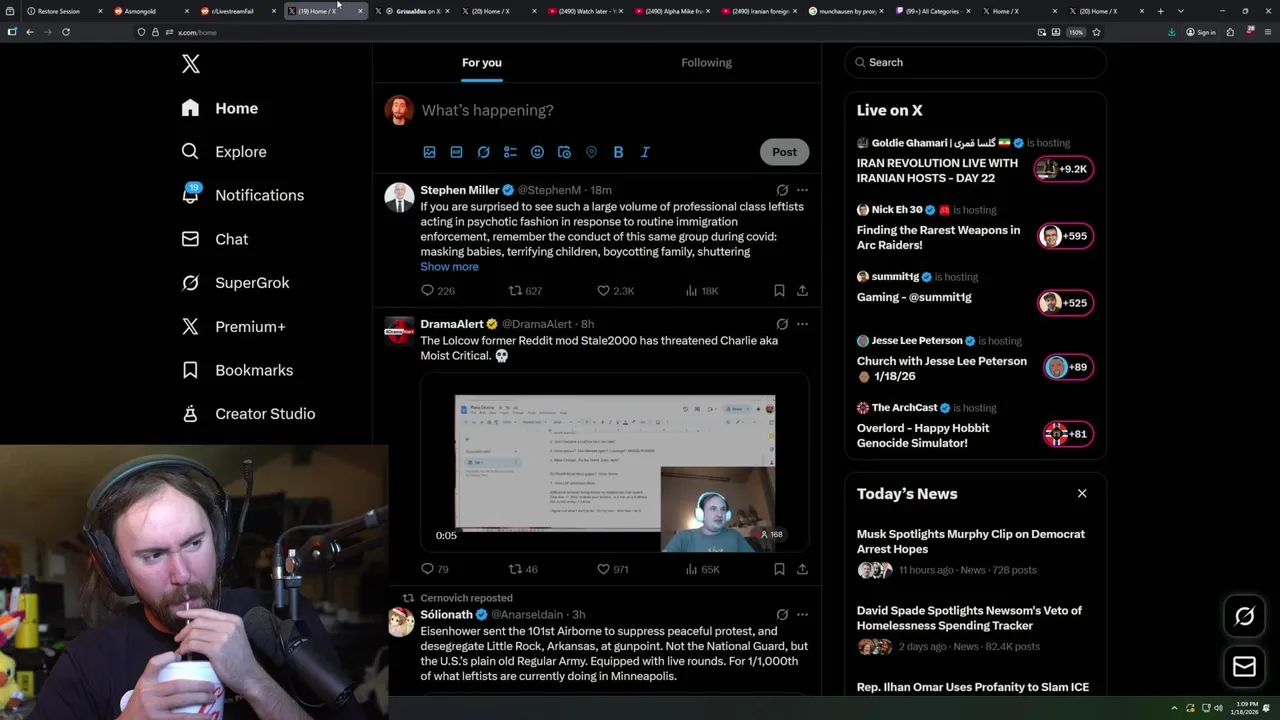Expand Stephen Miller's post with Show more
The height and width of the screenshot is (720, 1280).
[x=449, y=267]
